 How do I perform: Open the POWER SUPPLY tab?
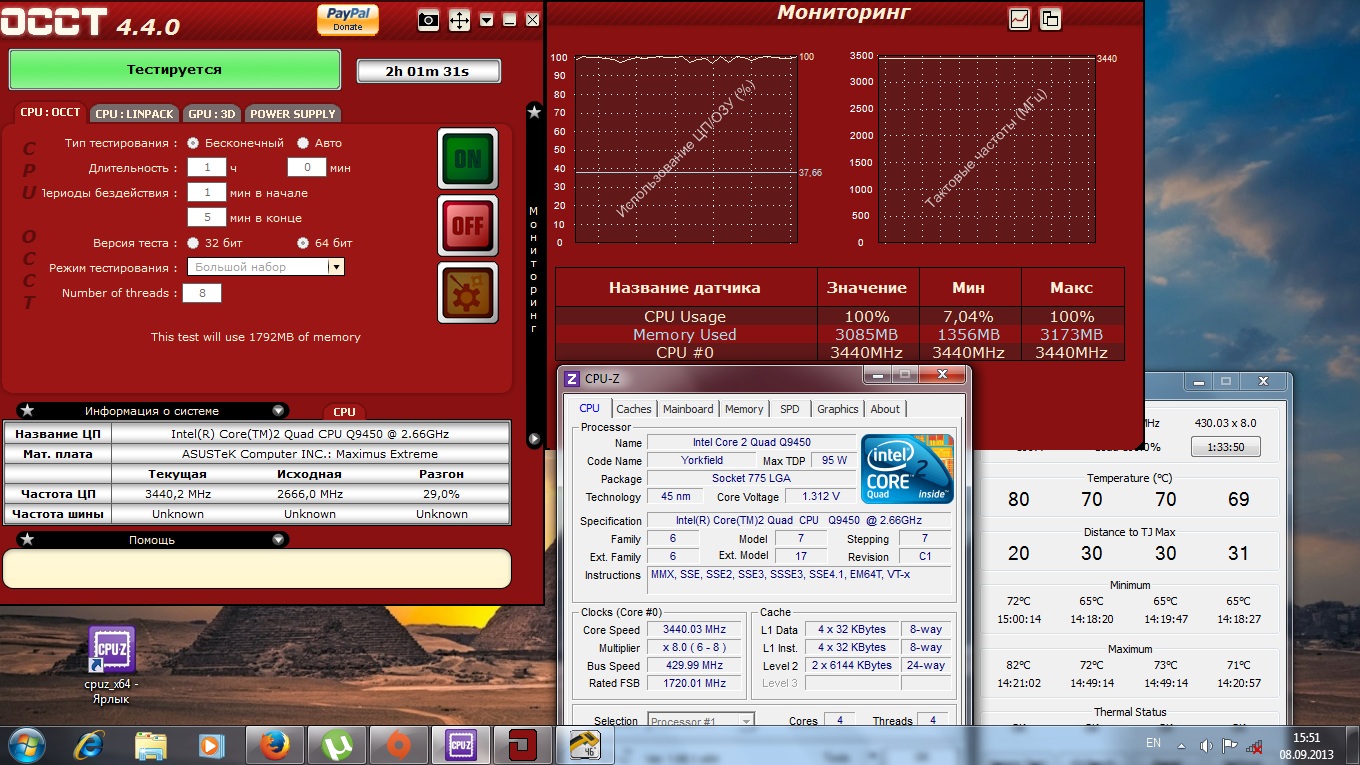[x=293, y=114]
